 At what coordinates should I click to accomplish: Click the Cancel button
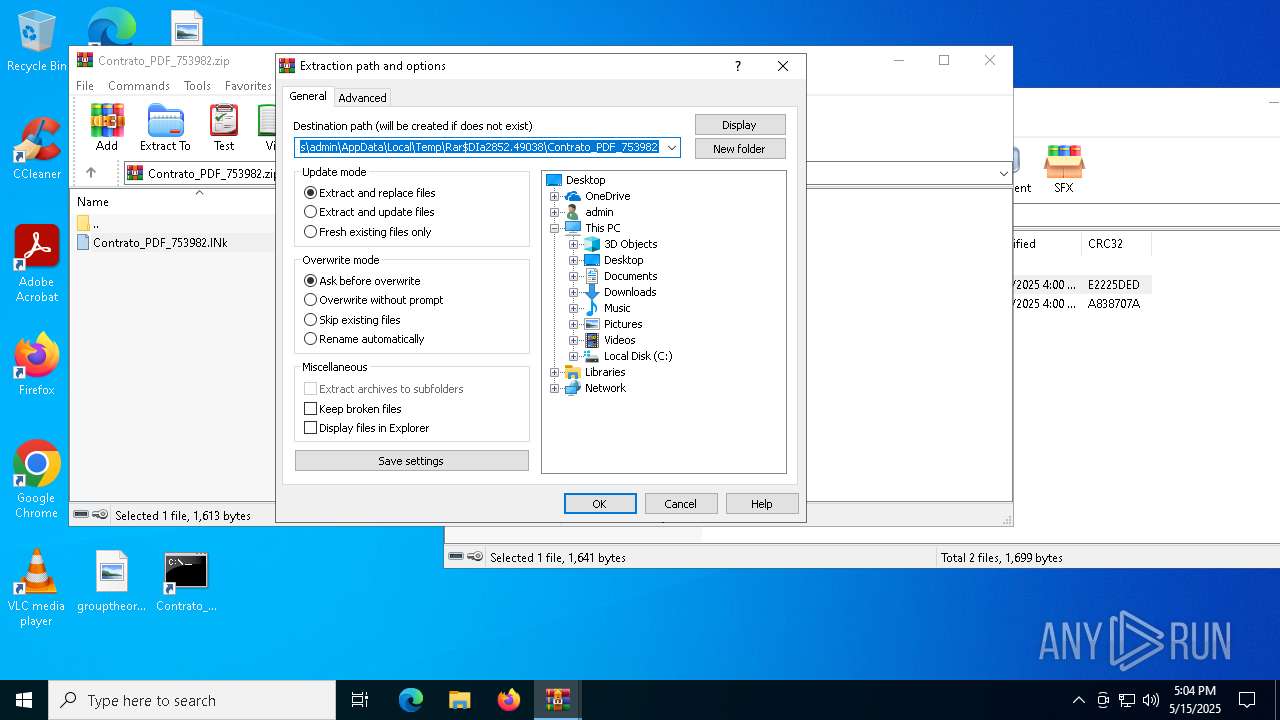tap(681, 504)
